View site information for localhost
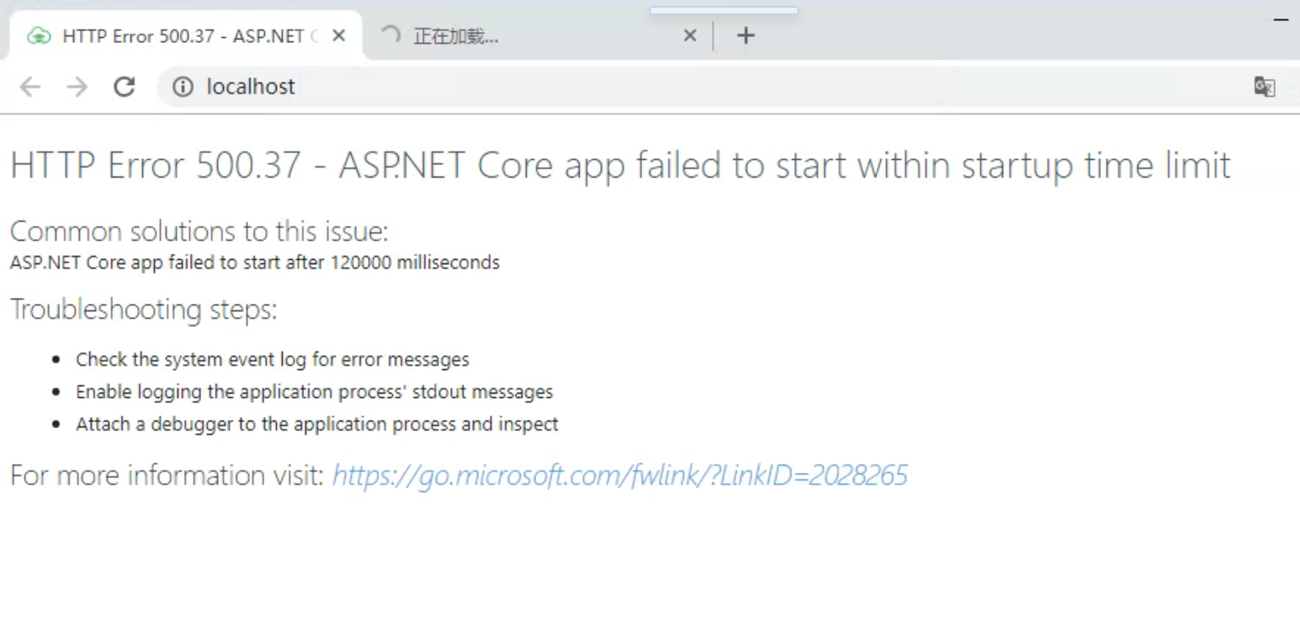The width and height of the screenshot is (1300, 630). coord(183,87)
